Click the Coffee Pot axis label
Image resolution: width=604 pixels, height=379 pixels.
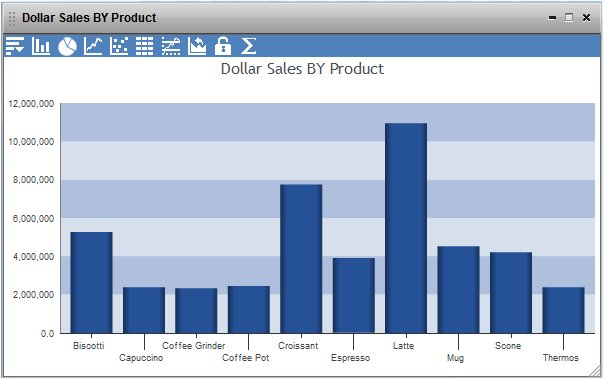pyautogui.click(x=246, y=358)
